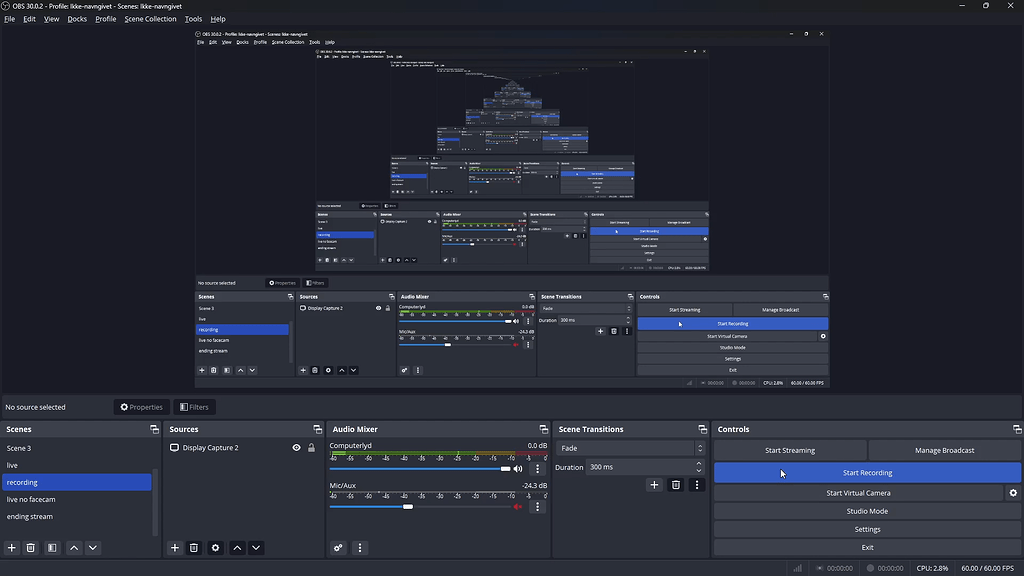1024x576 pixels.
Task: Move the selected source down
Action: (x=256, y=548)
